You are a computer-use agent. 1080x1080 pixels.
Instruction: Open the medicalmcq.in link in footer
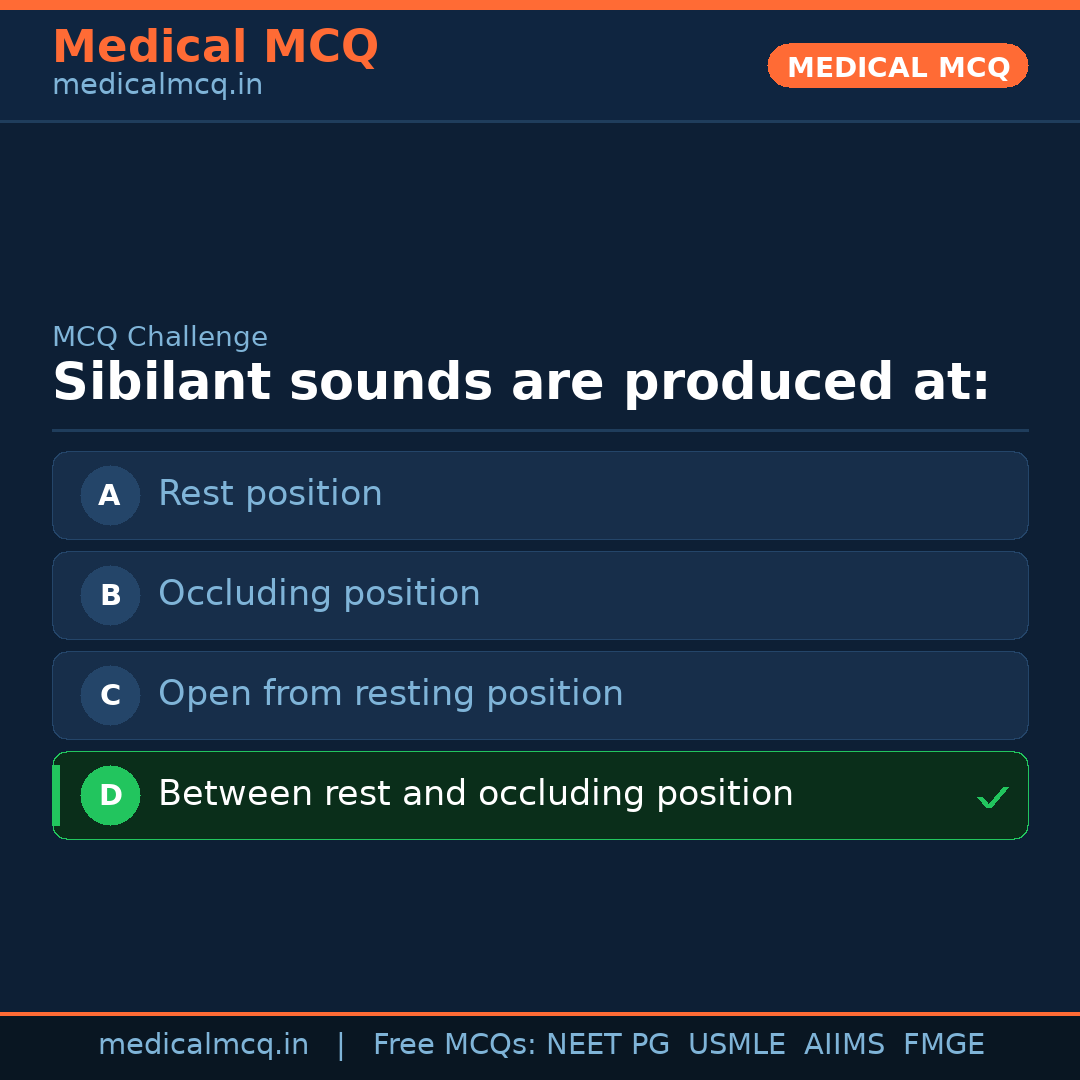pyautogui.click(x=203, y=1045)
